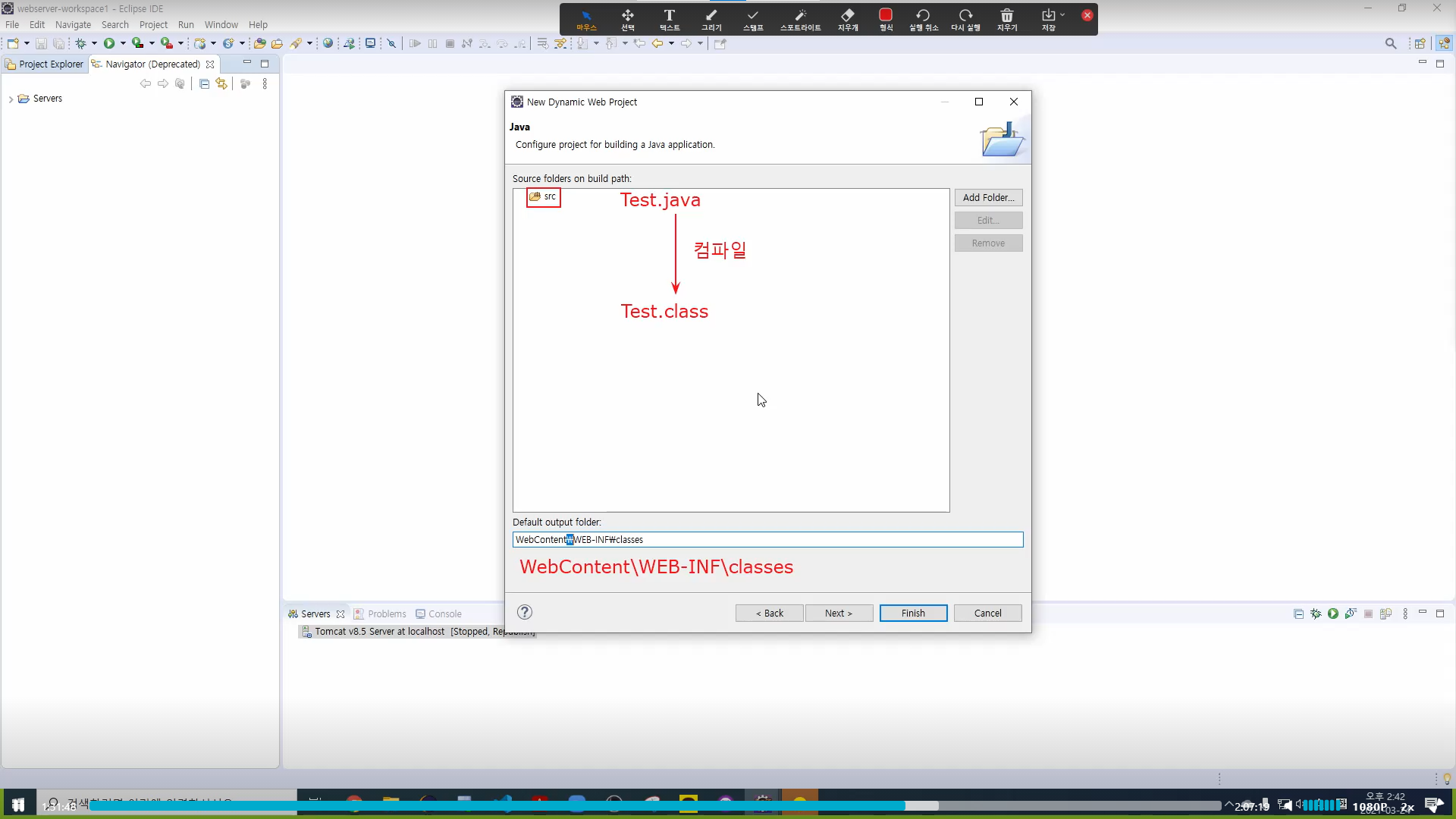Click in the Default output folder field
1456x819 pixels.
(767, 539)
